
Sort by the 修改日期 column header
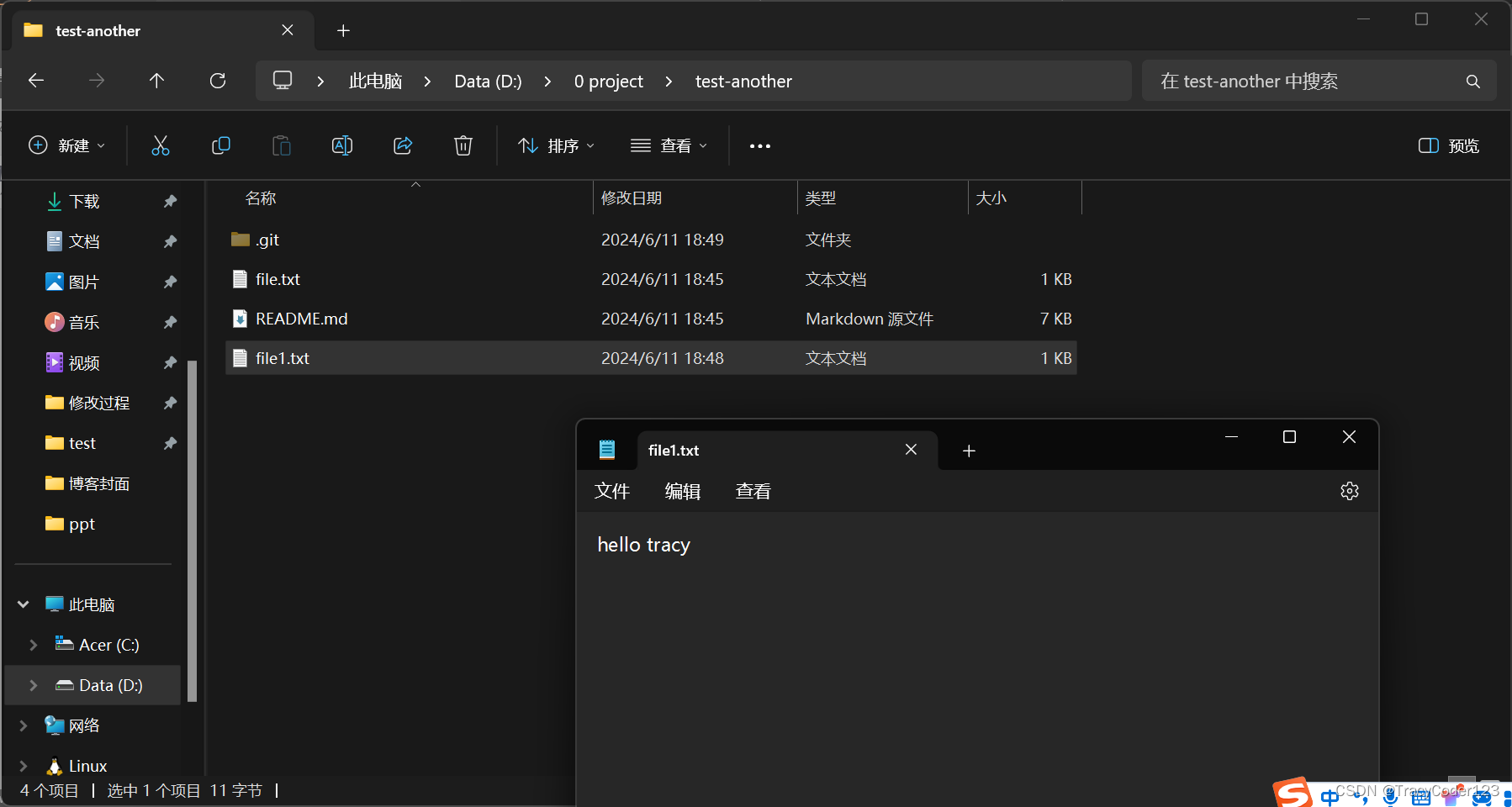click(x=632, y=198)
